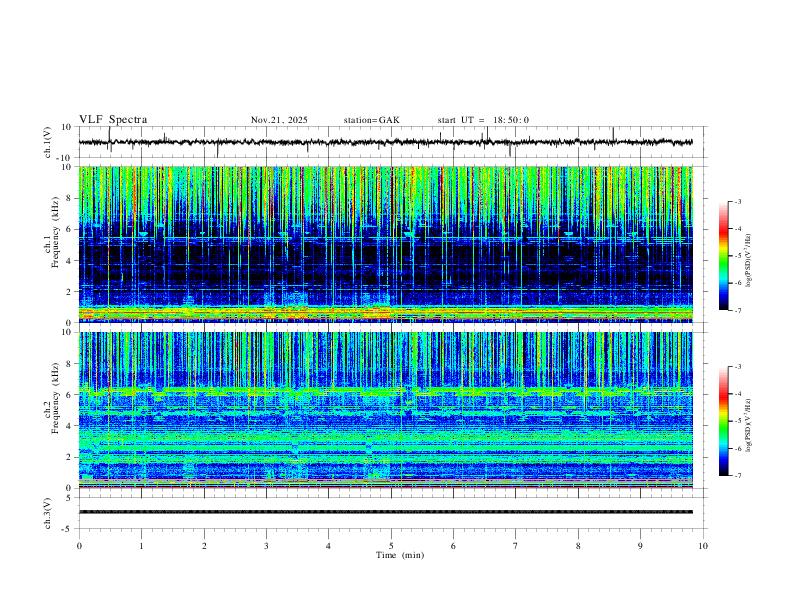
Task: Click the ch.1 spectrogram's 4 kHz tick label
Action: 70,261
